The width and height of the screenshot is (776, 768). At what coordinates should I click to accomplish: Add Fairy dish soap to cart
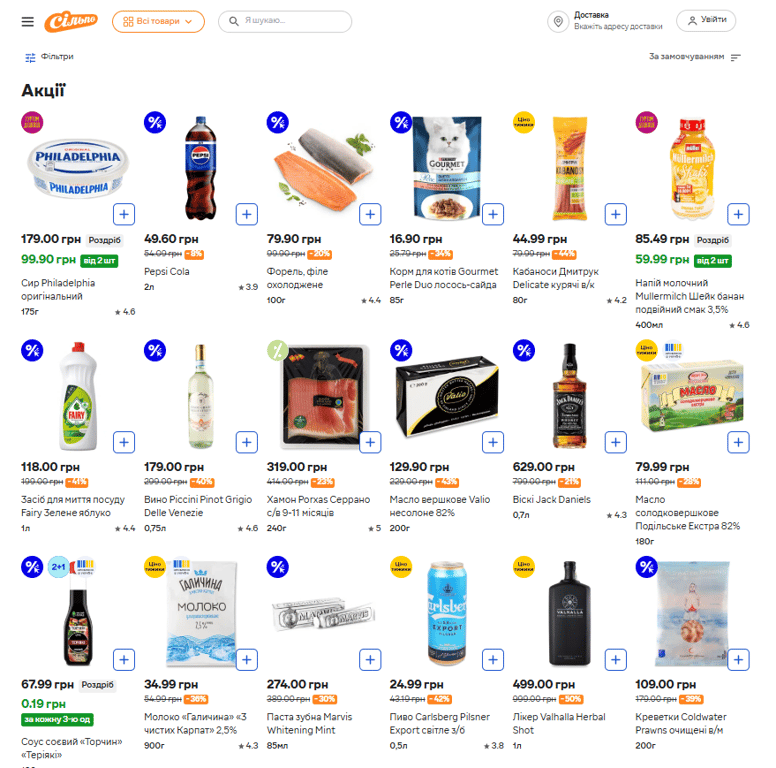click(x=124, y=442)
